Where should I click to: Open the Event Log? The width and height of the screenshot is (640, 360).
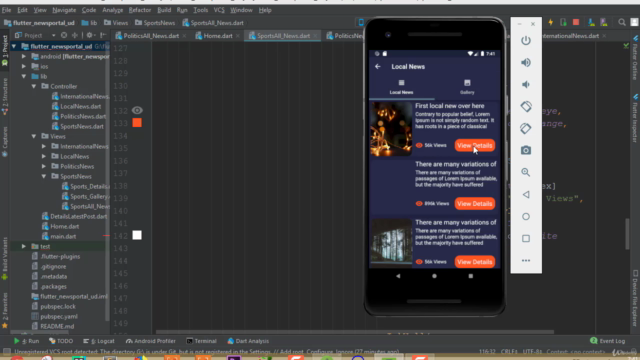pyautogui.click(x=607, y=341)
